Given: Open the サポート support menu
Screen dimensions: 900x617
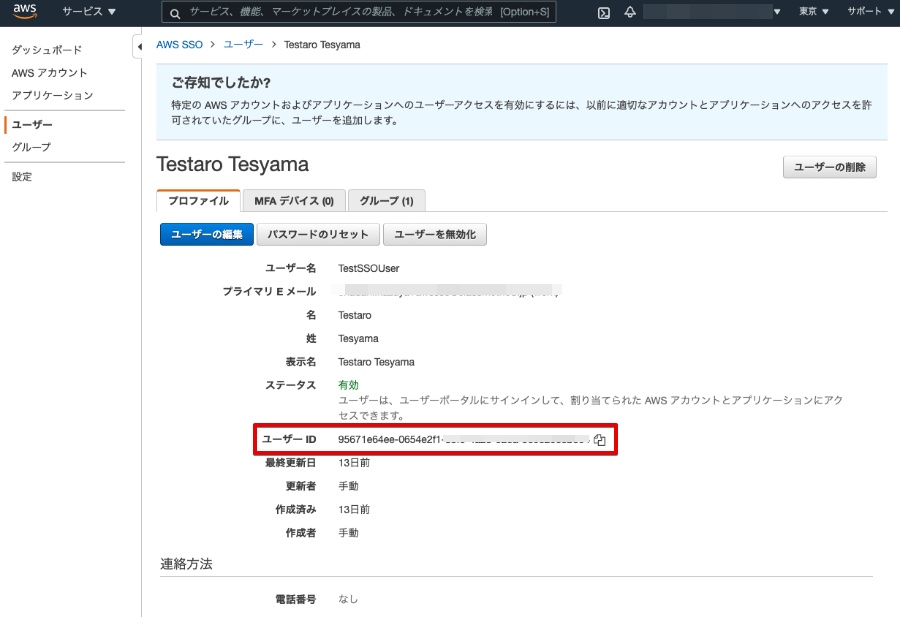Looking at the screenshot, I should (870, 11).
